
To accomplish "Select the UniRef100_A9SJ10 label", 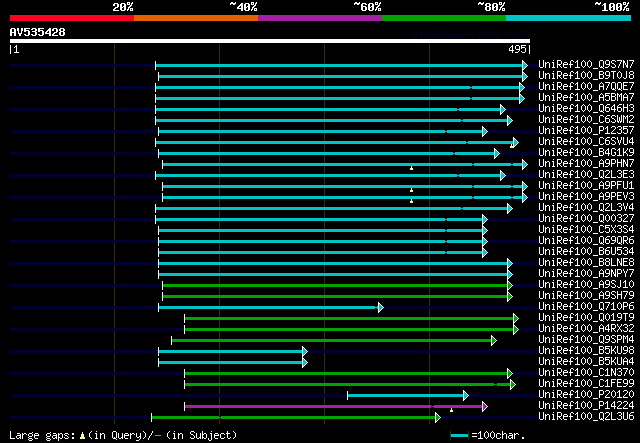I will click(586, 285).
